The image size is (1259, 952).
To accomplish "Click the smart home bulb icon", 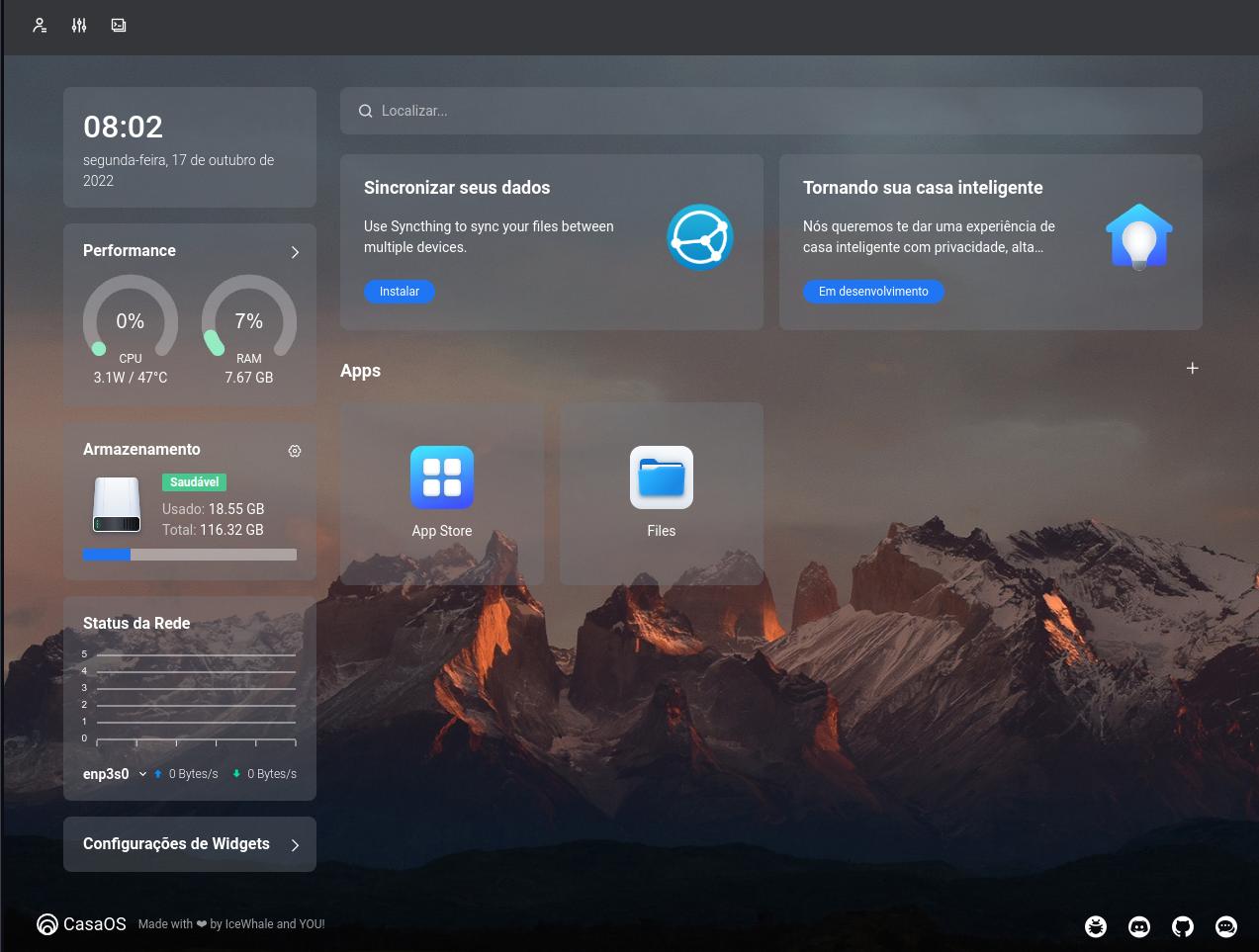I will (1138, 237).
